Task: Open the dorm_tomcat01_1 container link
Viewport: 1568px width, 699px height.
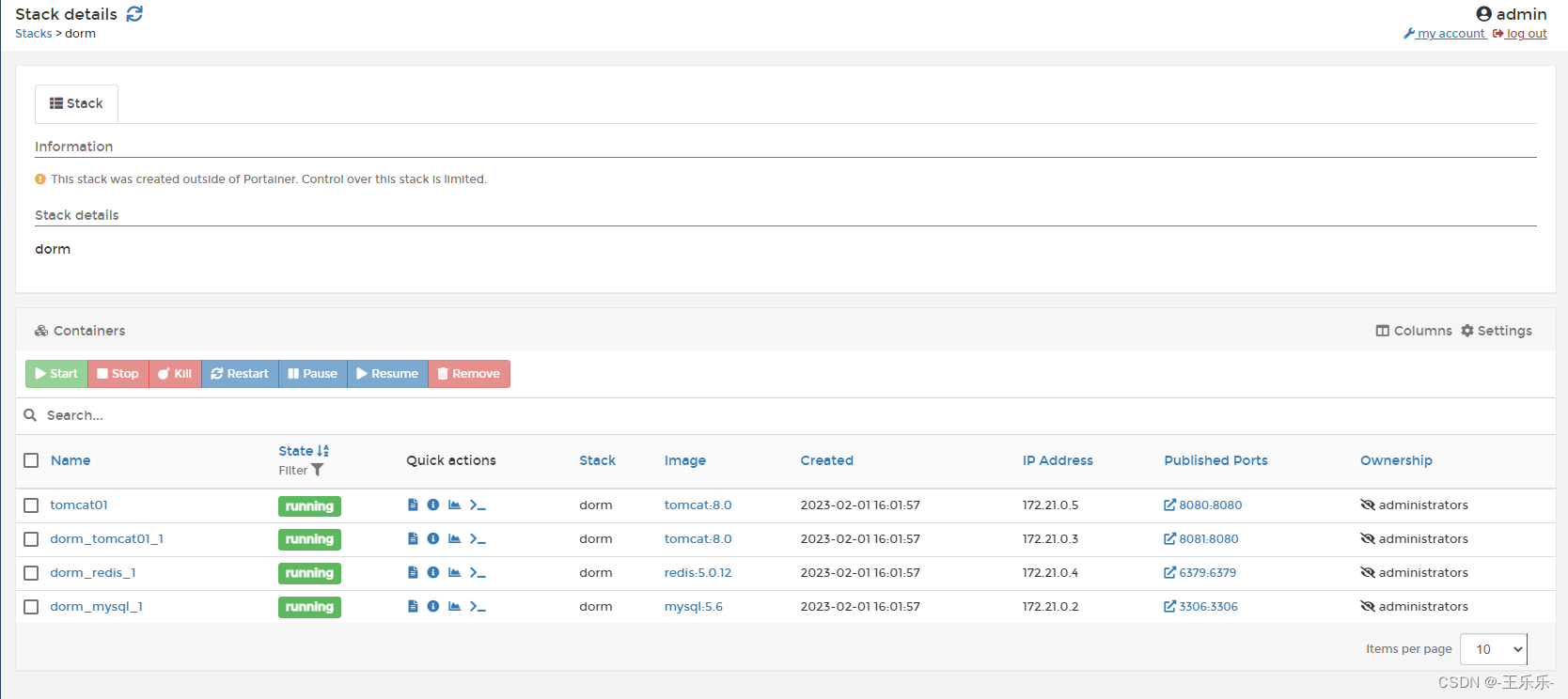Action: point(106,539)
